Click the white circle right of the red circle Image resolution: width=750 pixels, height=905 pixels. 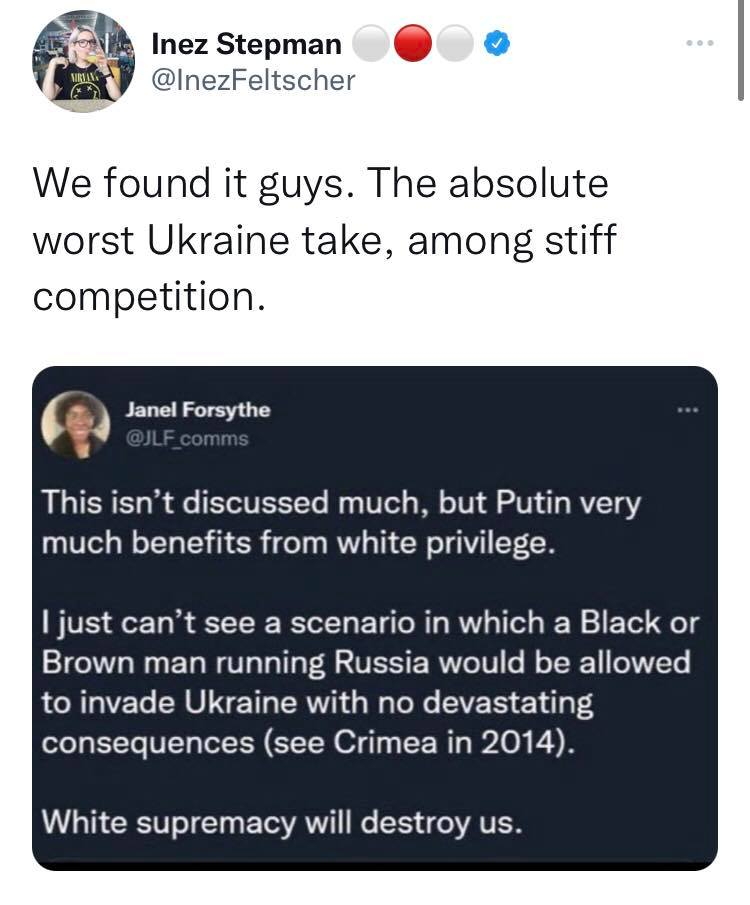point(456,44)
